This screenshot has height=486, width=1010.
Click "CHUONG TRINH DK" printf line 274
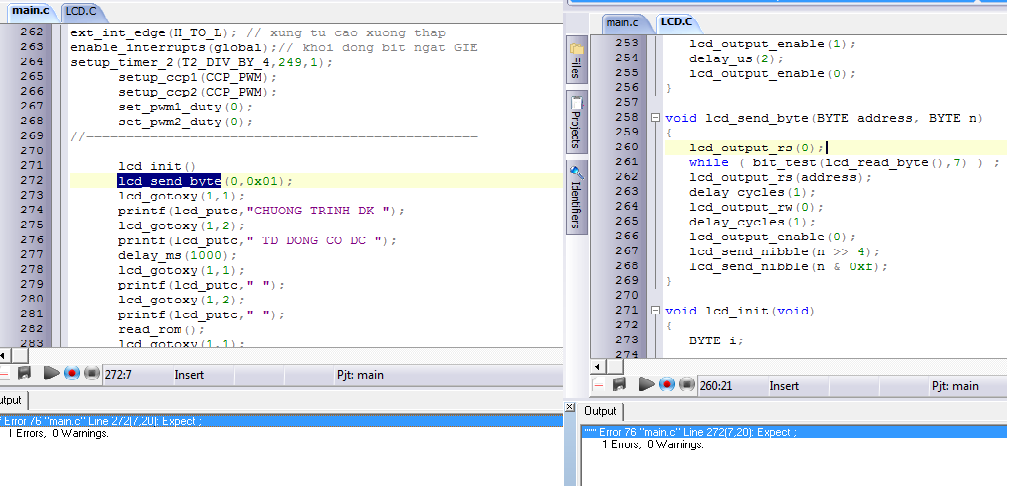(x=261, y=210)
